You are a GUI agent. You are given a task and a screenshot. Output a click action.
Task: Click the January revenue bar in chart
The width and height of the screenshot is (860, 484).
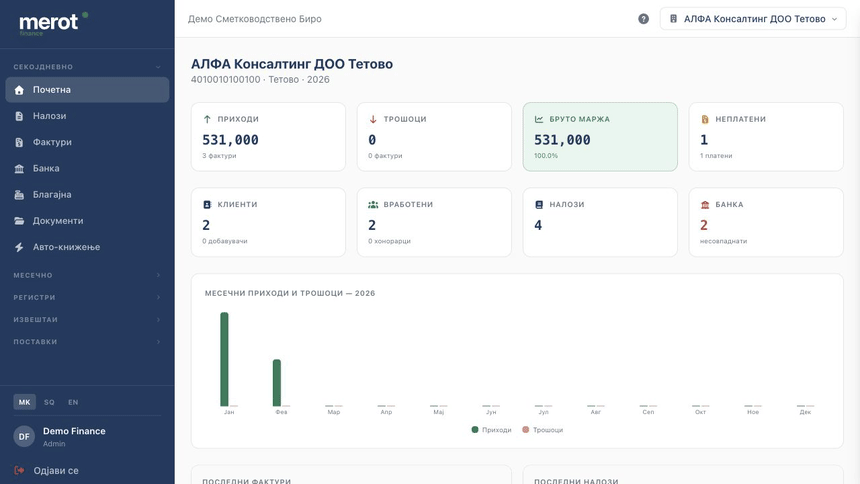point(224,359)
